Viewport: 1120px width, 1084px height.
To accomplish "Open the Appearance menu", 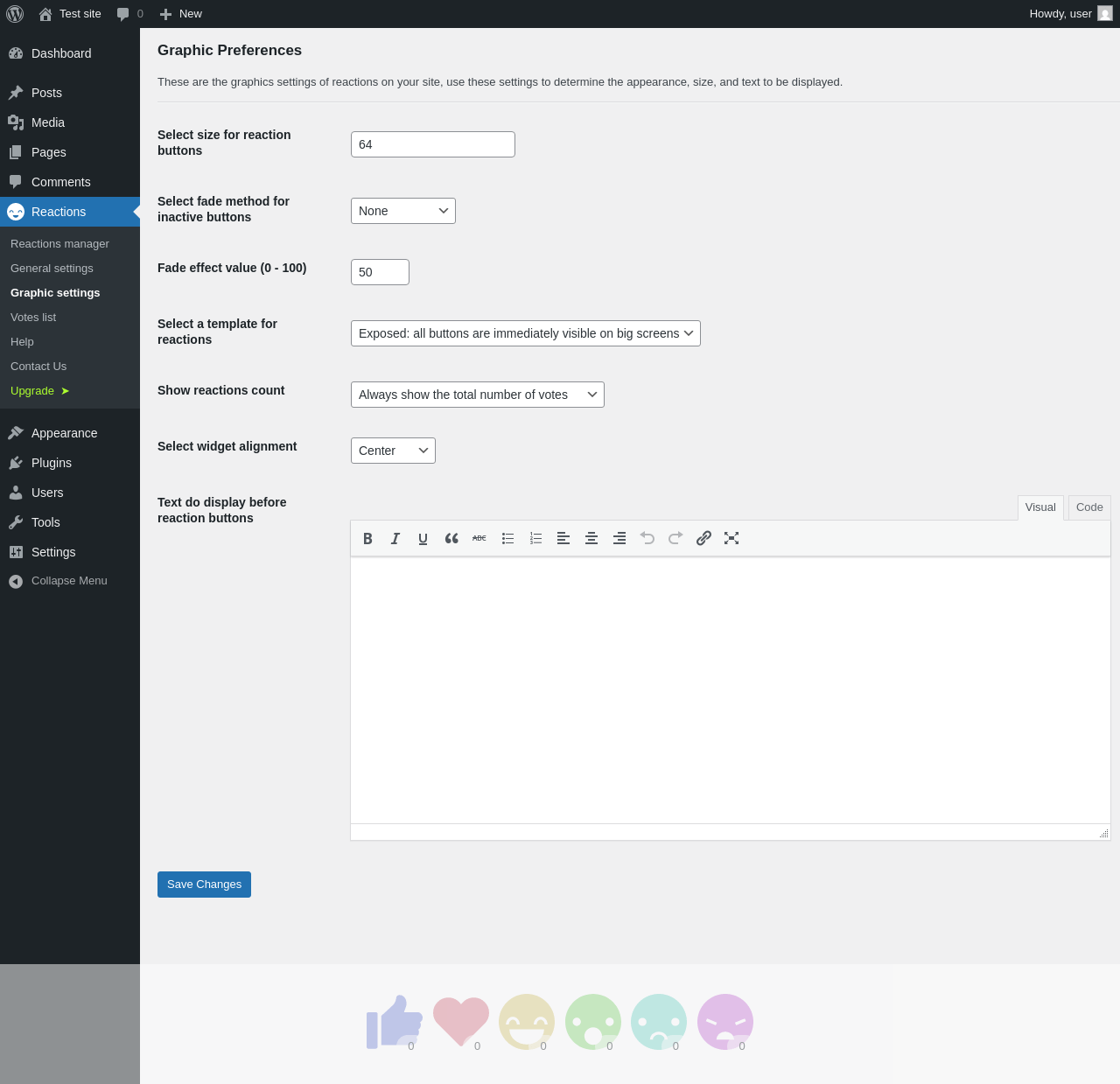I will pyautogui.click(x=70, y=433).
